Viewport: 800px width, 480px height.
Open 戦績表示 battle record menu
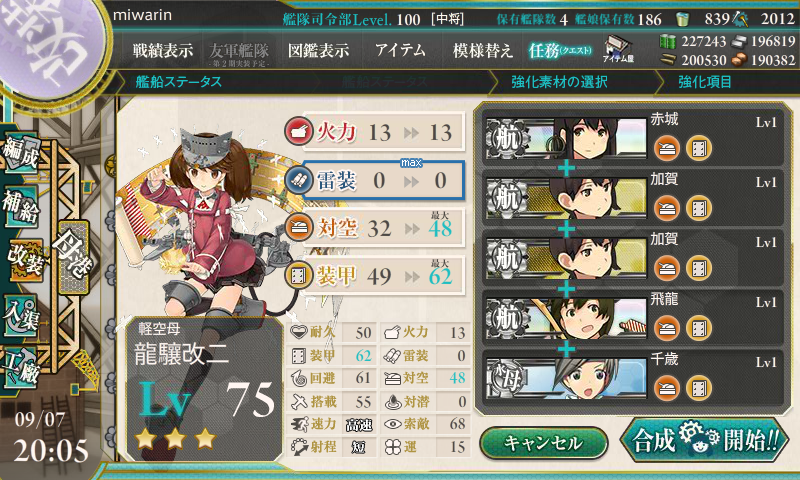(163, 50)
